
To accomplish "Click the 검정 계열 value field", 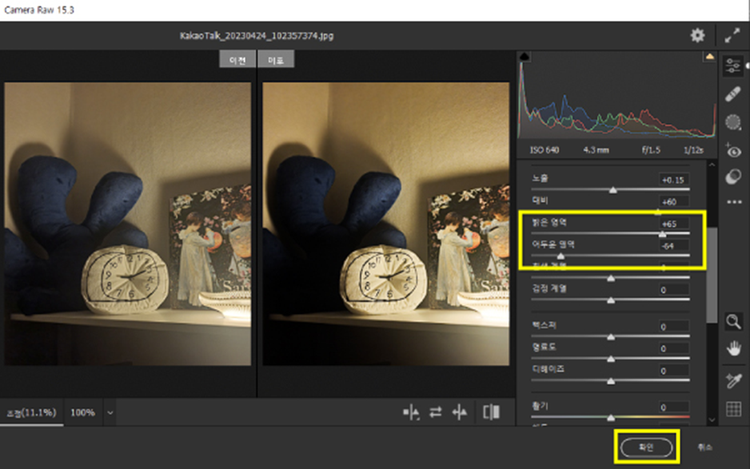I will point(673,290).
